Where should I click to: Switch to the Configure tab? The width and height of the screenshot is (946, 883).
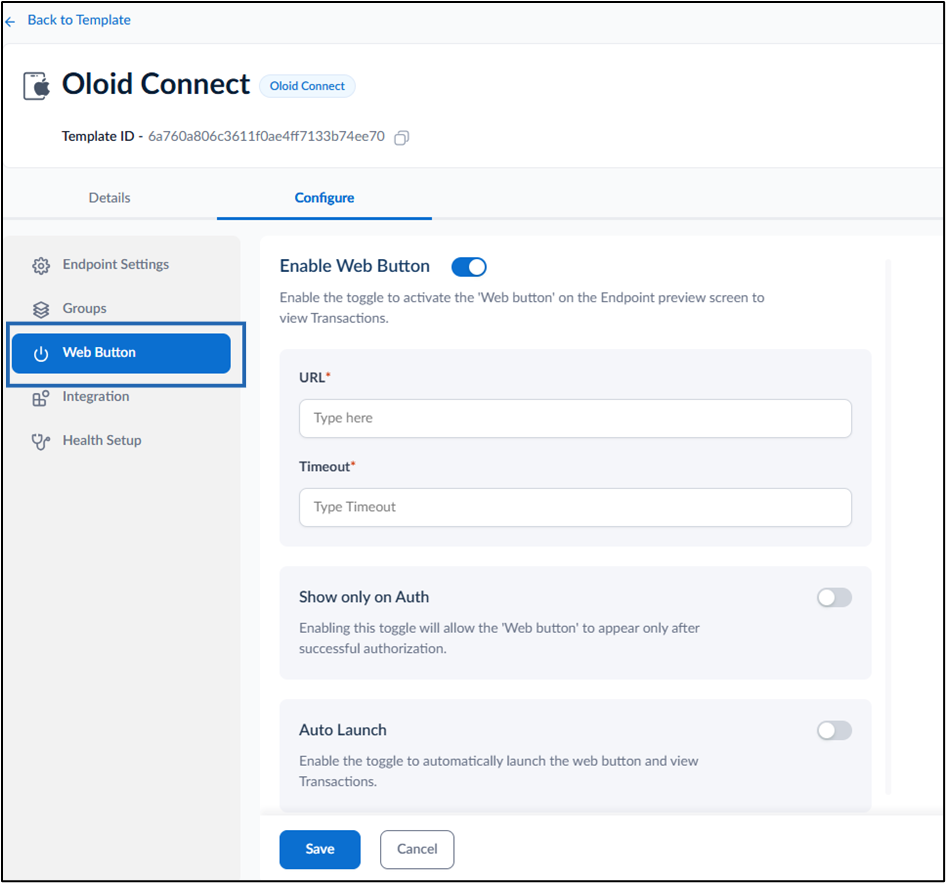(324, 198)
